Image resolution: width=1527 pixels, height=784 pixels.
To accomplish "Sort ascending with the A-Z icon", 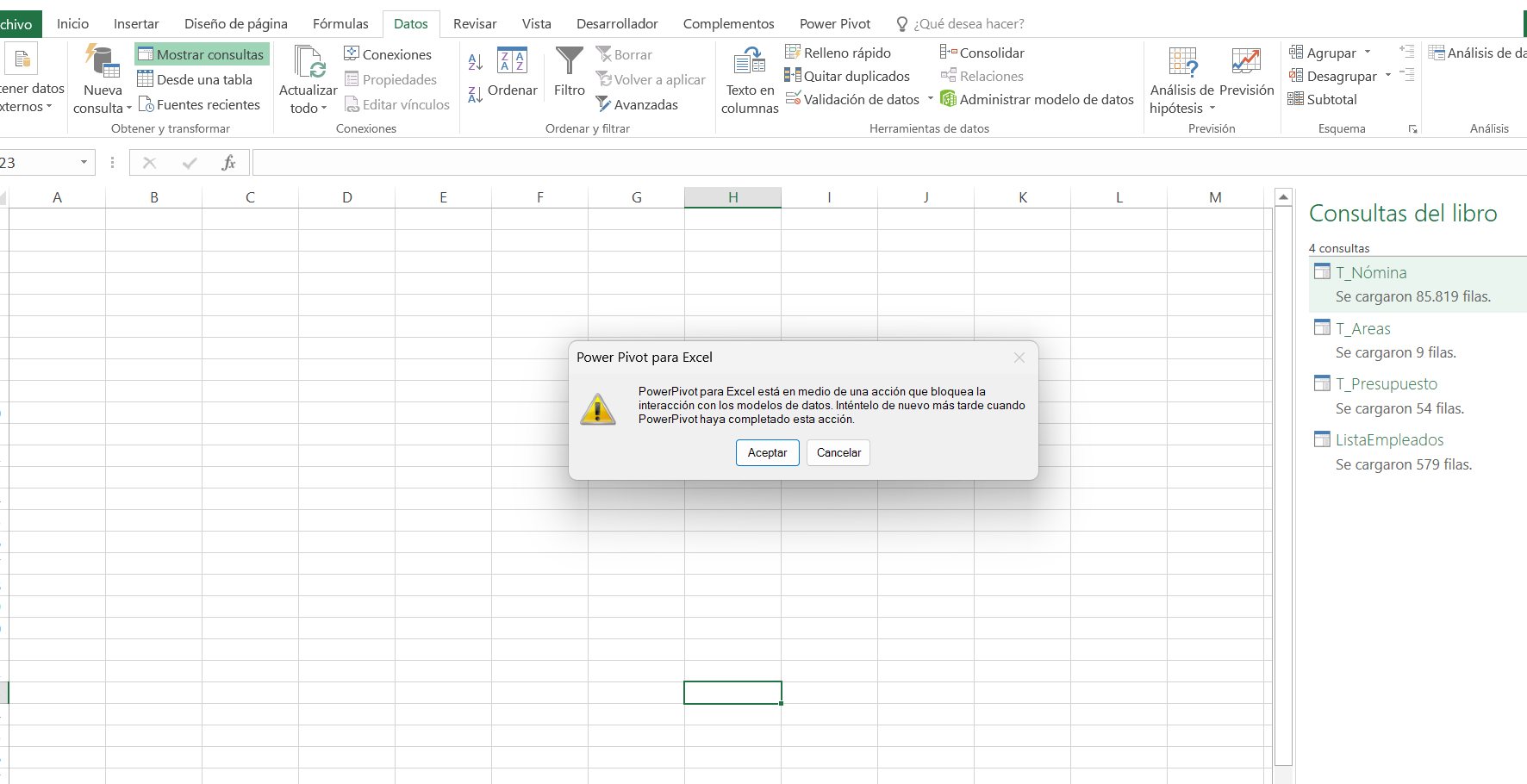I will click(475, 62).
